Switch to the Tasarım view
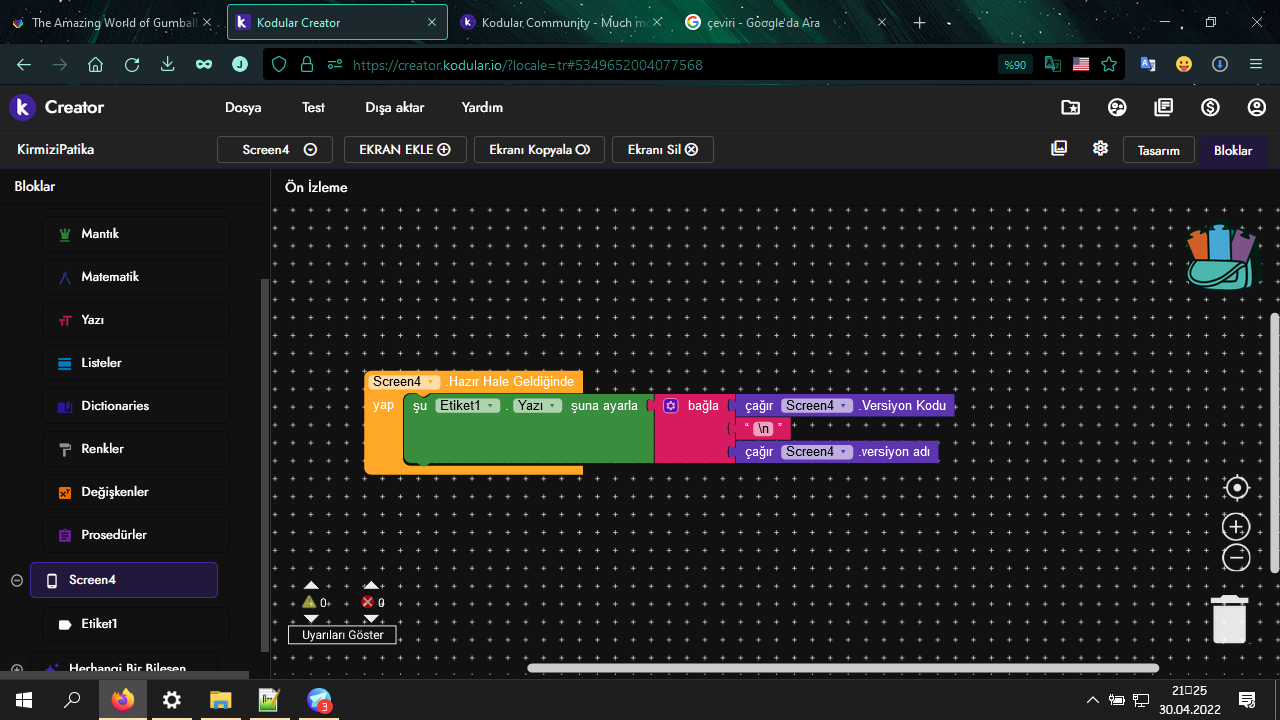 (x=1159, y=150)
